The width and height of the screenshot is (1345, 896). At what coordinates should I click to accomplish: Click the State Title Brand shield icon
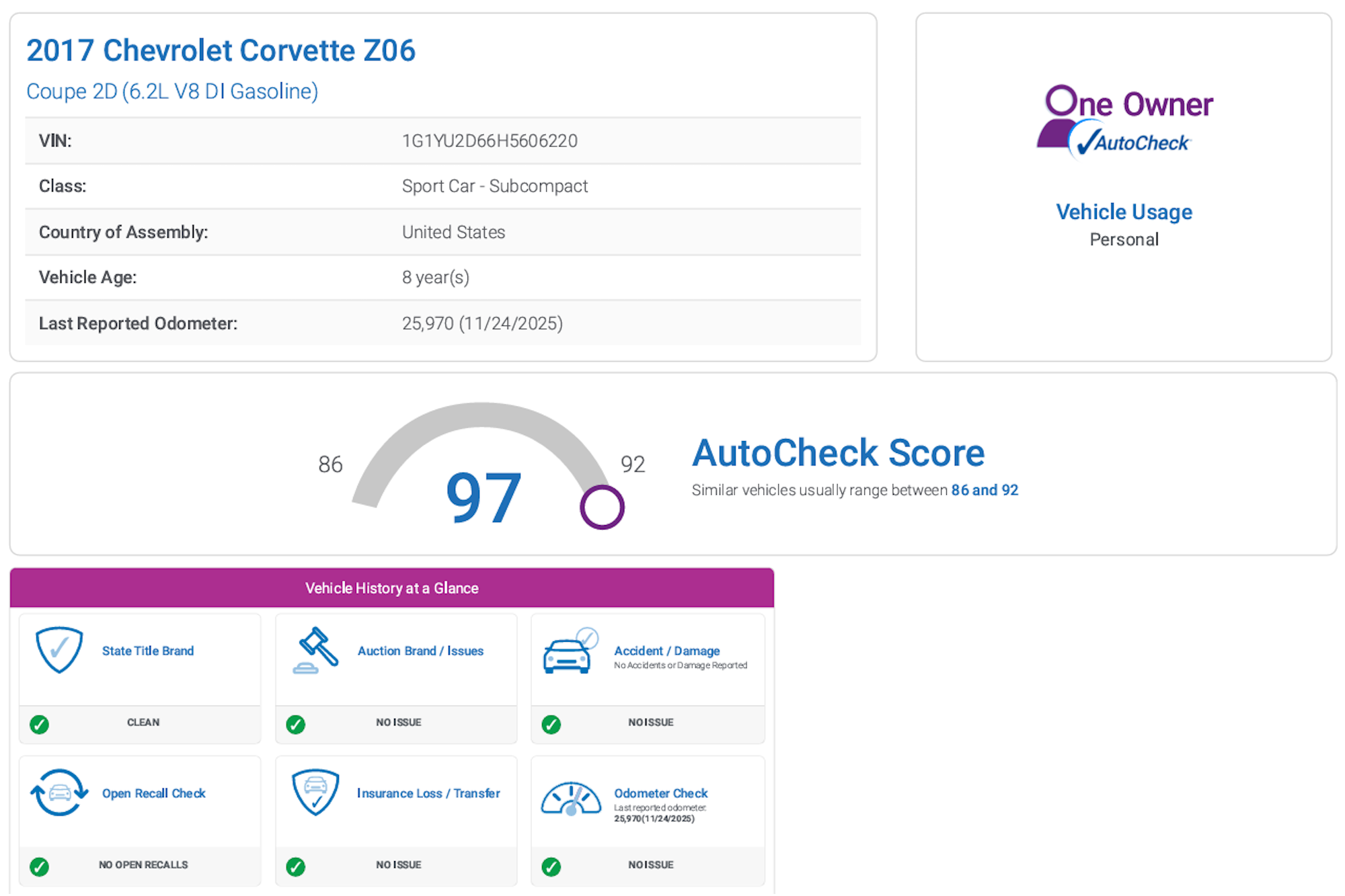coord(59,650)
